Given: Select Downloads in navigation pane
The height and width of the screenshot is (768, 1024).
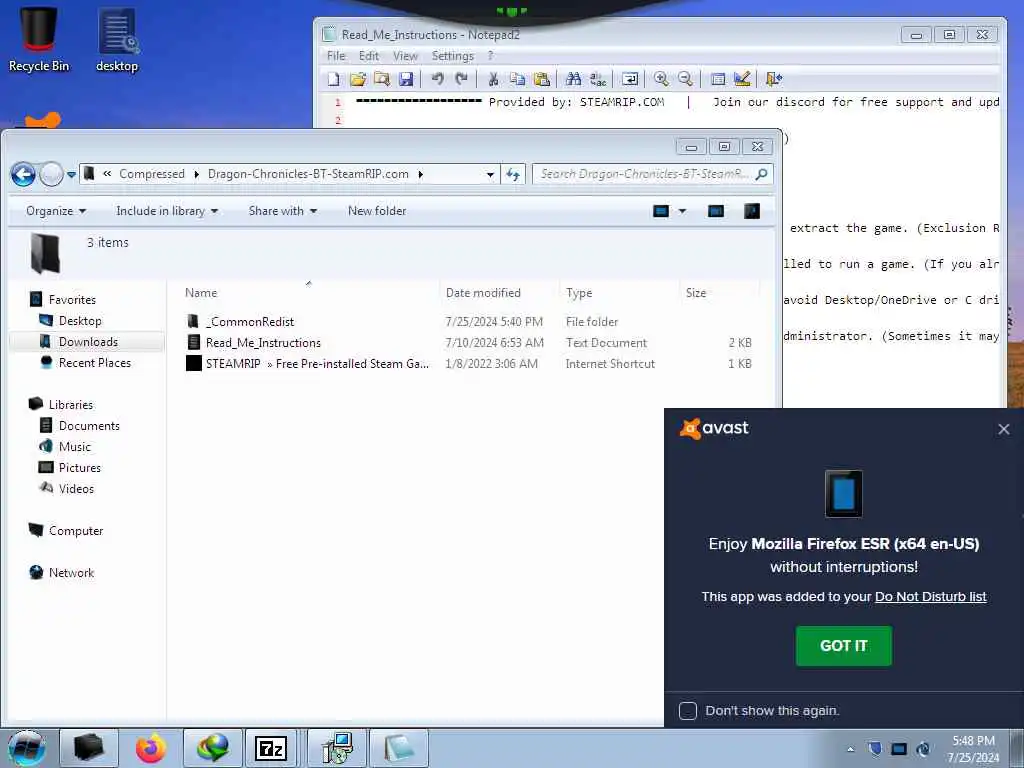Looking at the screenshot, I should pos(88,342).
